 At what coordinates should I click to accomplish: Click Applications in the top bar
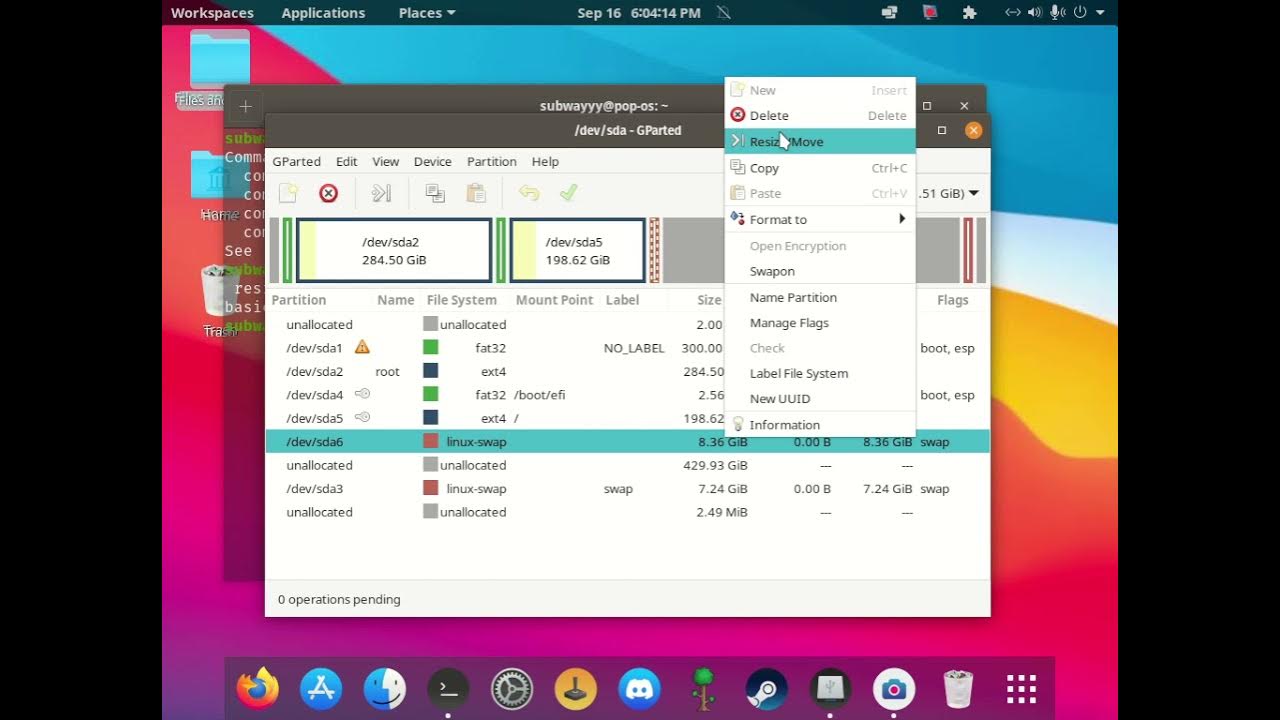coord(323,13)
